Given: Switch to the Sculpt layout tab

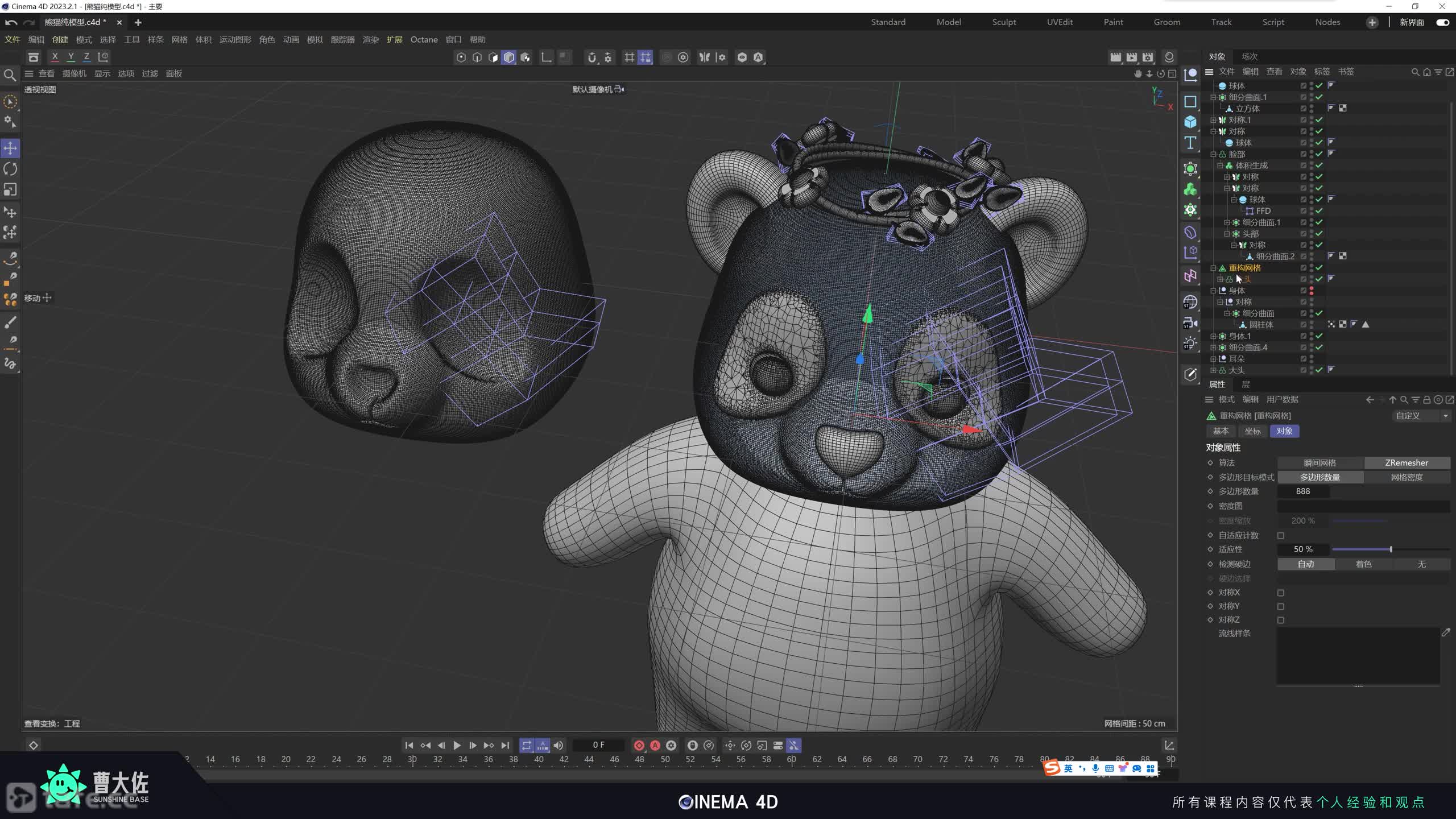Looking at the screenshot, I should 1004,22.
